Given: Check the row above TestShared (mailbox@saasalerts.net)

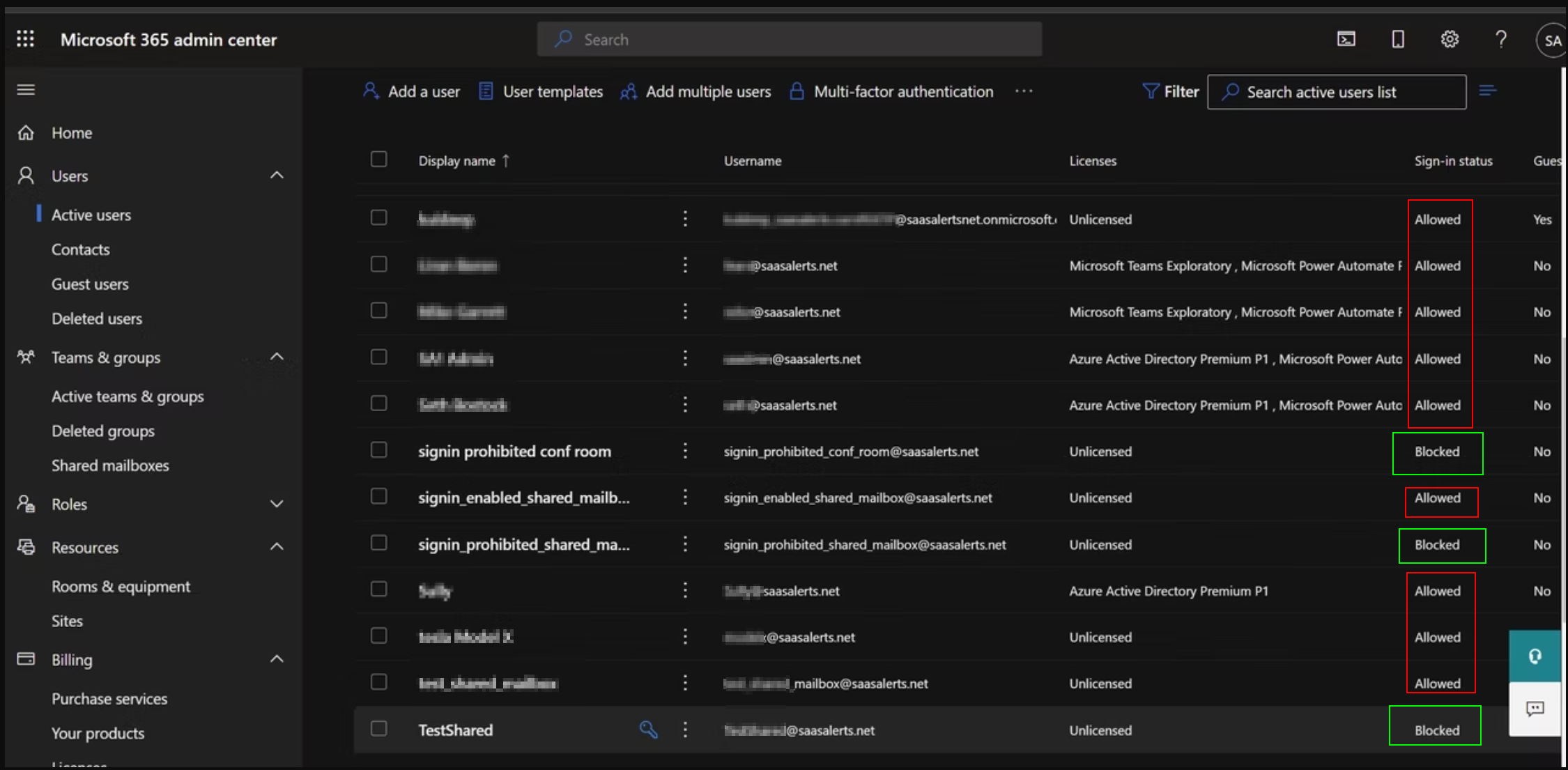Looking at the screenshot, I should pos(378,682).
